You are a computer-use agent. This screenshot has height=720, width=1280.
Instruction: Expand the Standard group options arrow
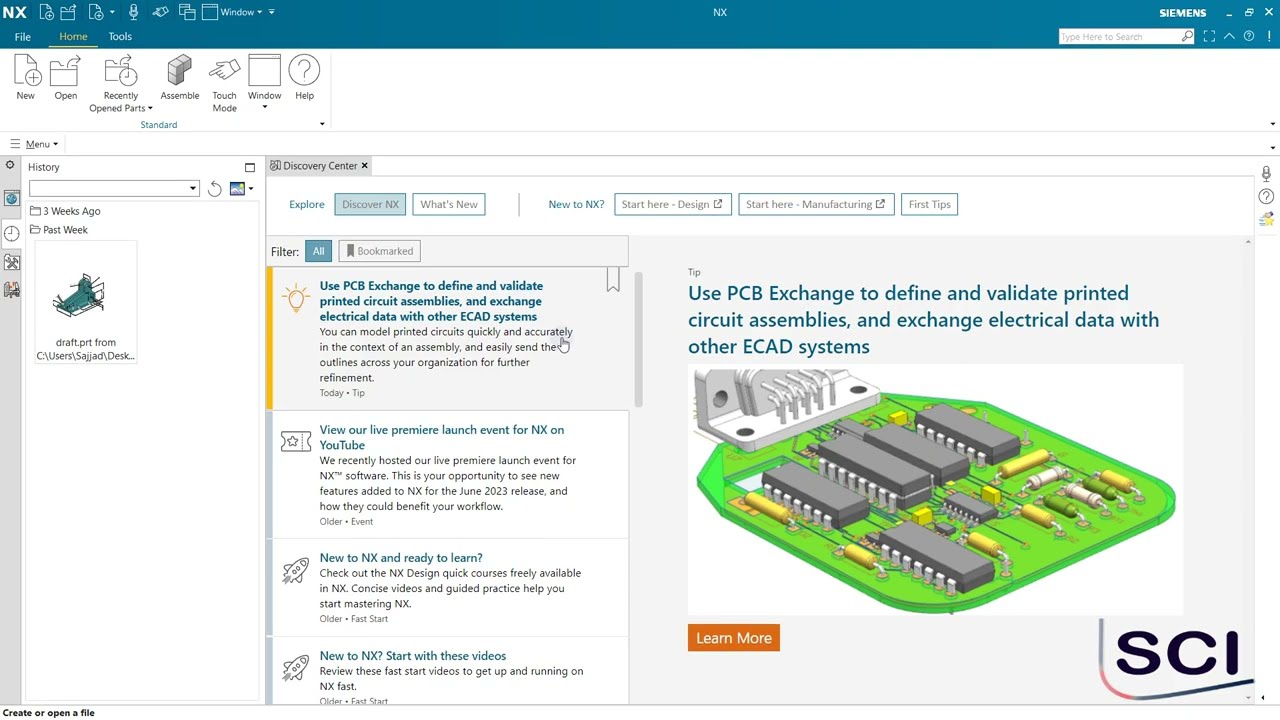(322, 124)
